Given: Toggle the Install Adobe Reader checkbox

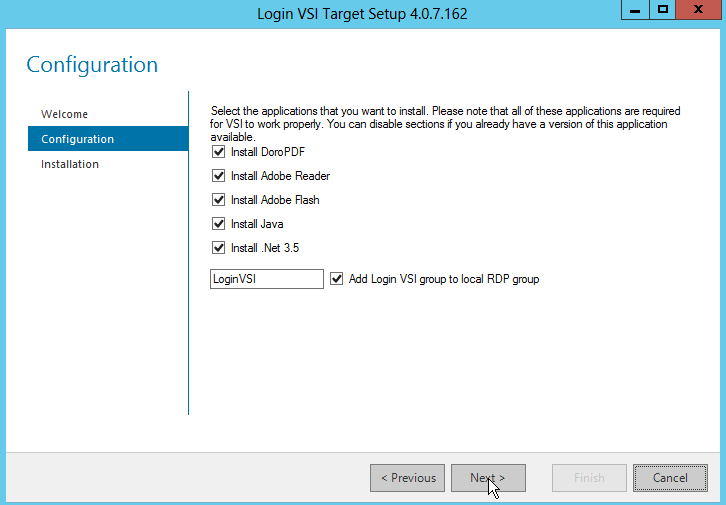Looking at the screenshot, I should 219,176.
